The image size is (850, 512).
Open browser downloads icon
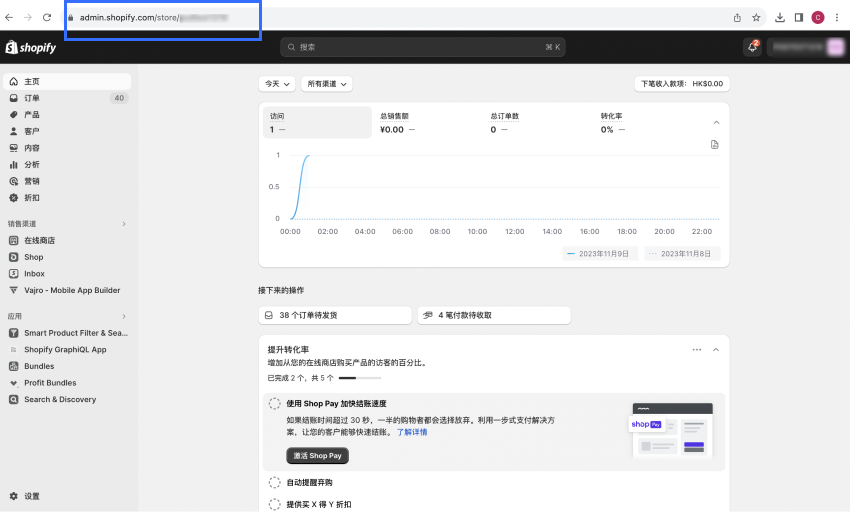coord(779,17)
